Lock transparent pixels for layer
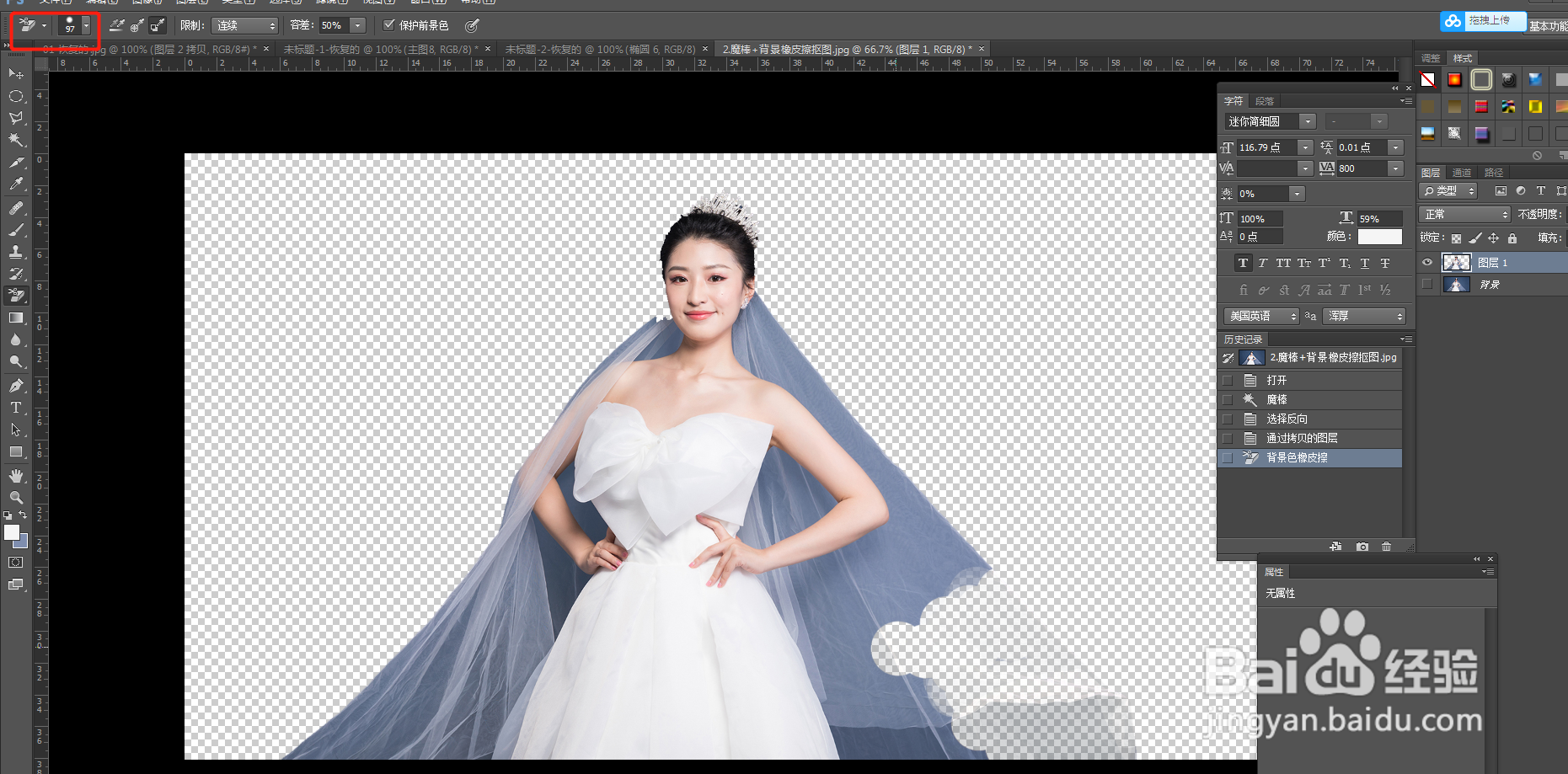This screenshot has height=774, width=1568. point(1456,238)
